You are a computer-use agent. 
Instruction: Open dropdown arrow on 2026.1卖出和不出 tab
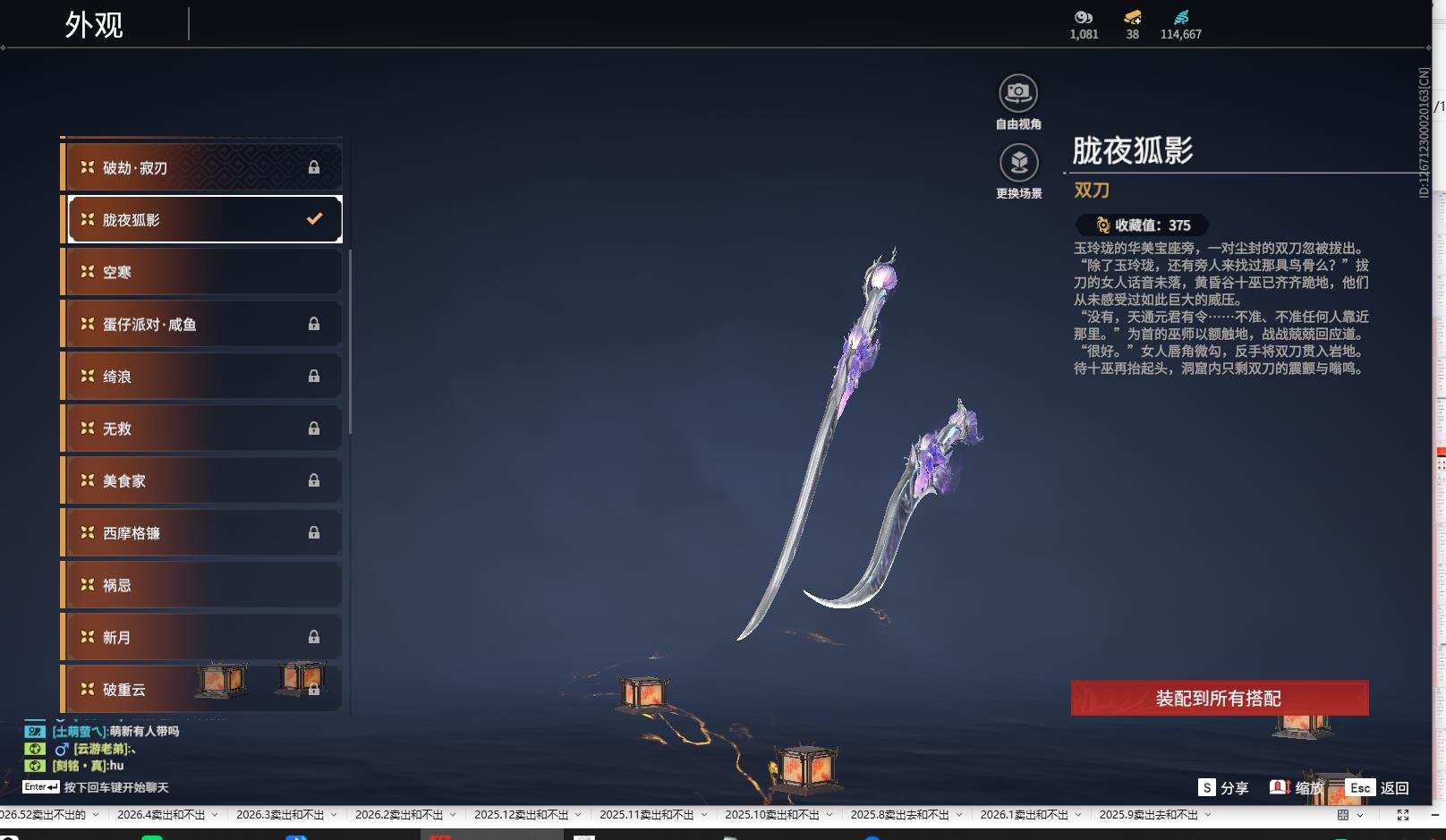[1077, 815]
